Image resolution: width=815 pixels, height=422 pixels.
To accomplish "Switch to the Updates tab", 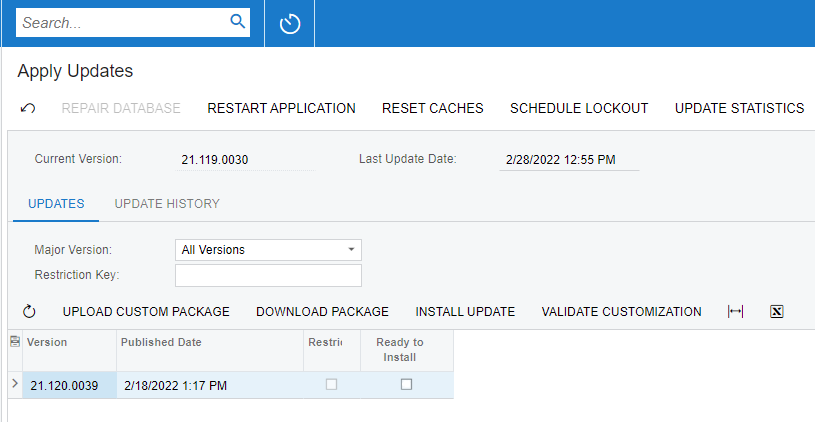I will 56,203.
